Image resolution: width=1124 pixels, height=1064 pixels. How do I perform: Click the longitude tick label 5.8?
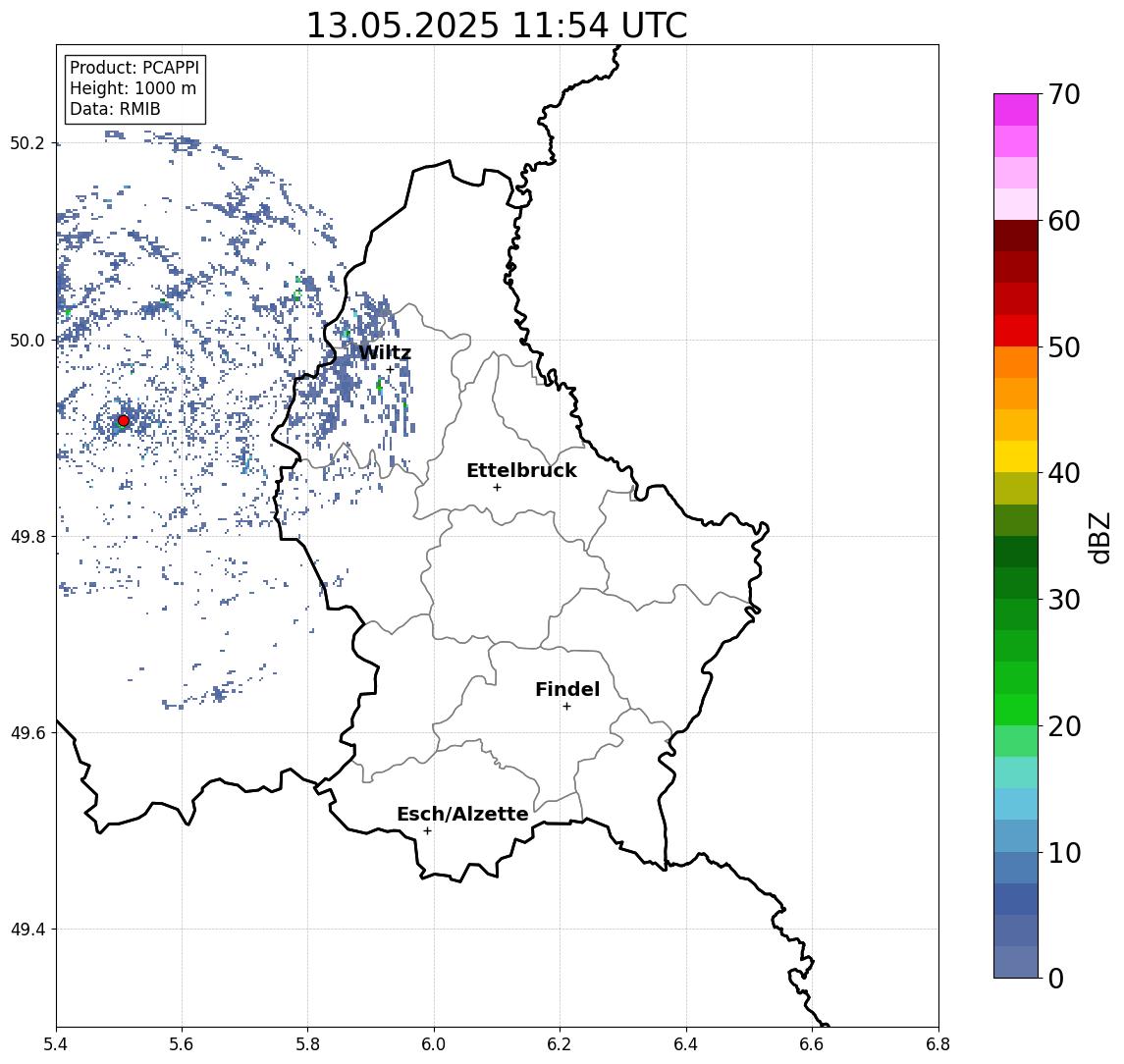pyautogui.click(x=307, y=1044)
